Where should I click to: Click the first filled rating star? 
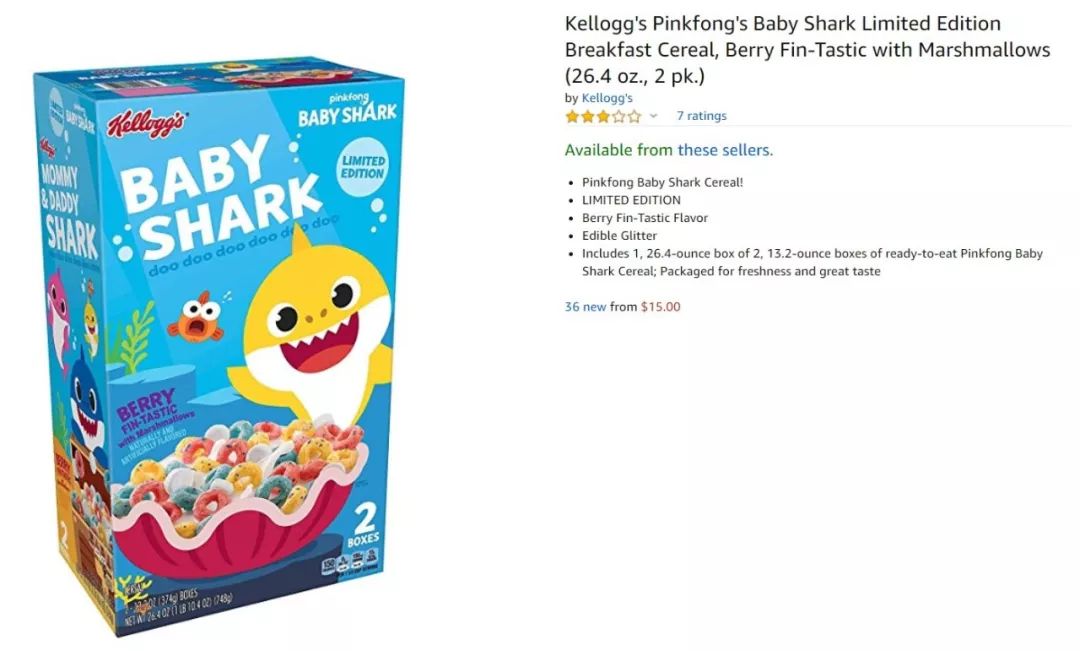coord(572,116)
